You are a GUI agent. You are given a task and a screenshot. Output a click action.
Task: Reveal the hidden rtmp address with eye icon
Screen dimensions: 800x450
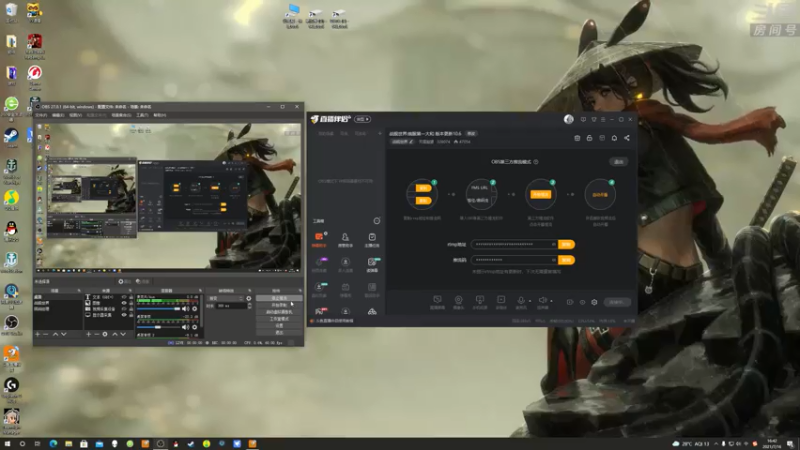(554, 244)
